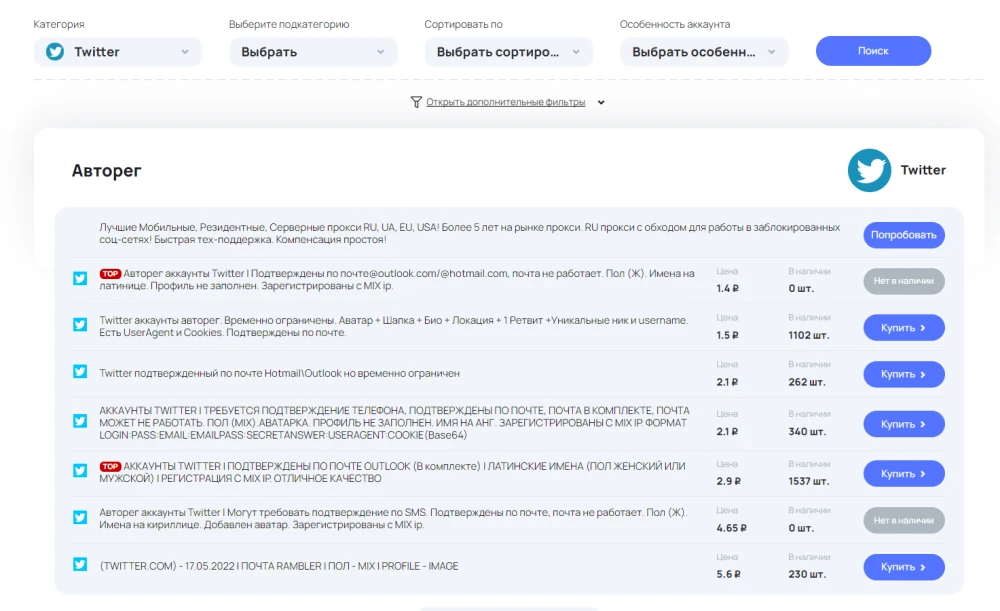Buy the 1.5 ₽ listing with Купить
1000x611 pixels.
tap(904, 328)
